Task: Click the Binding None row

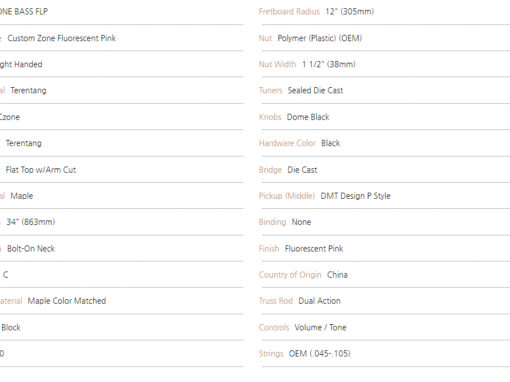Action: tap(384, 222)
